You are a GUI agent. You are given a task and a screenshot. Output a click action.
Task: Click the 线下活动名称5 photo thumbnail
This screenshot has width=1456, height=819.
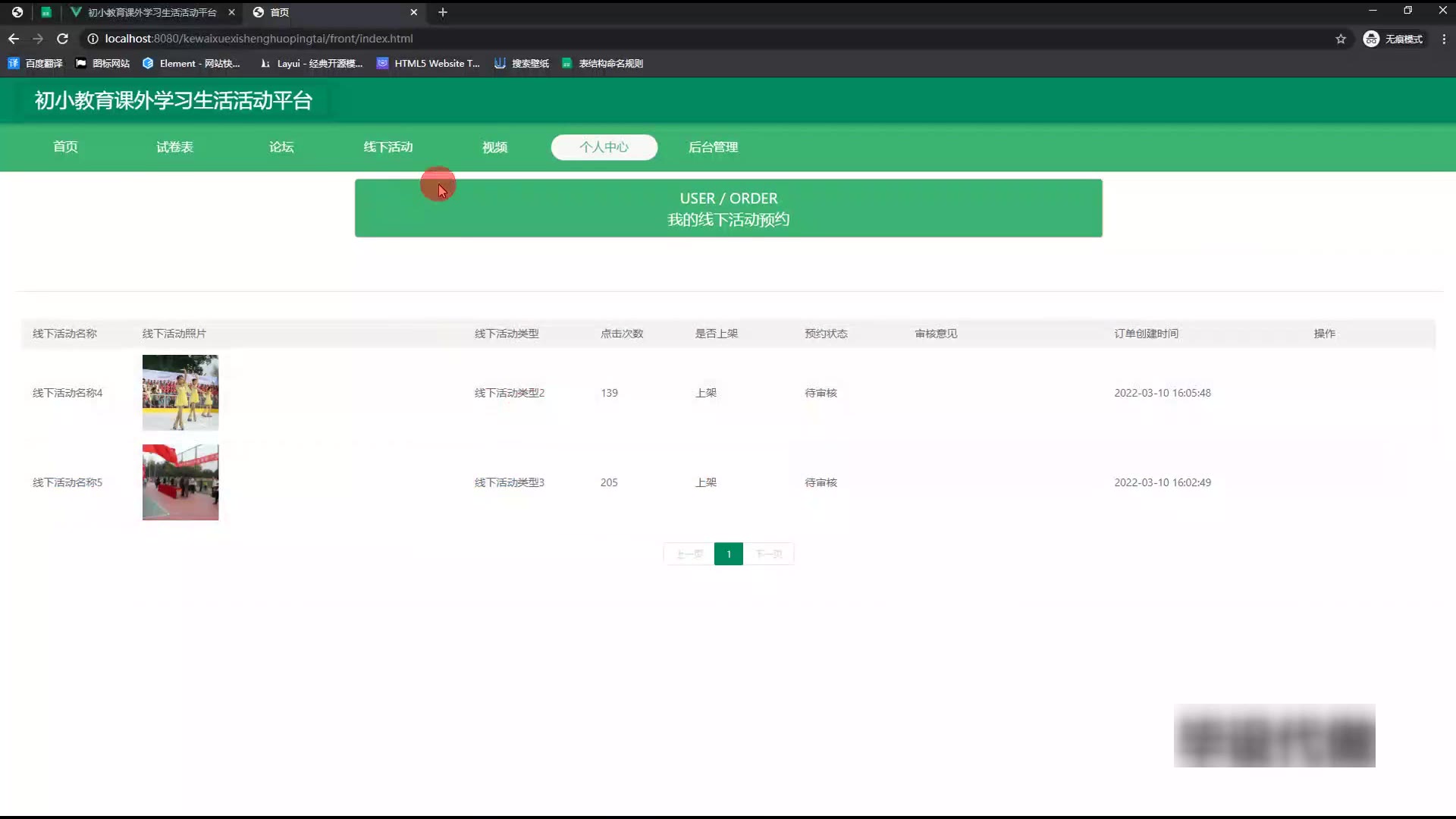coord(180,482)
